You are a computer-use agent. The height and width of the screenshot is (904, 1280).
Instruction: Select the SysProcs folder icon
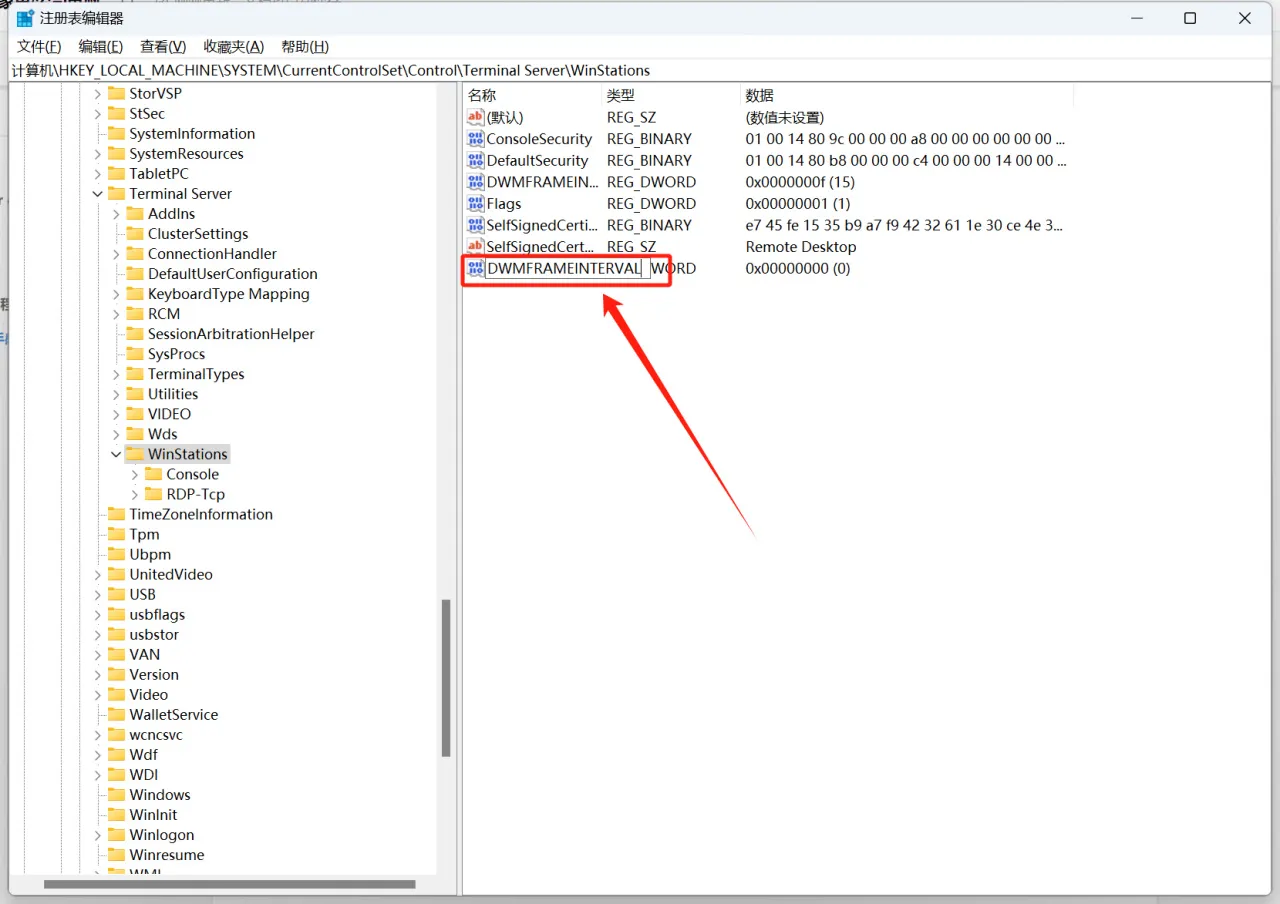134,354
